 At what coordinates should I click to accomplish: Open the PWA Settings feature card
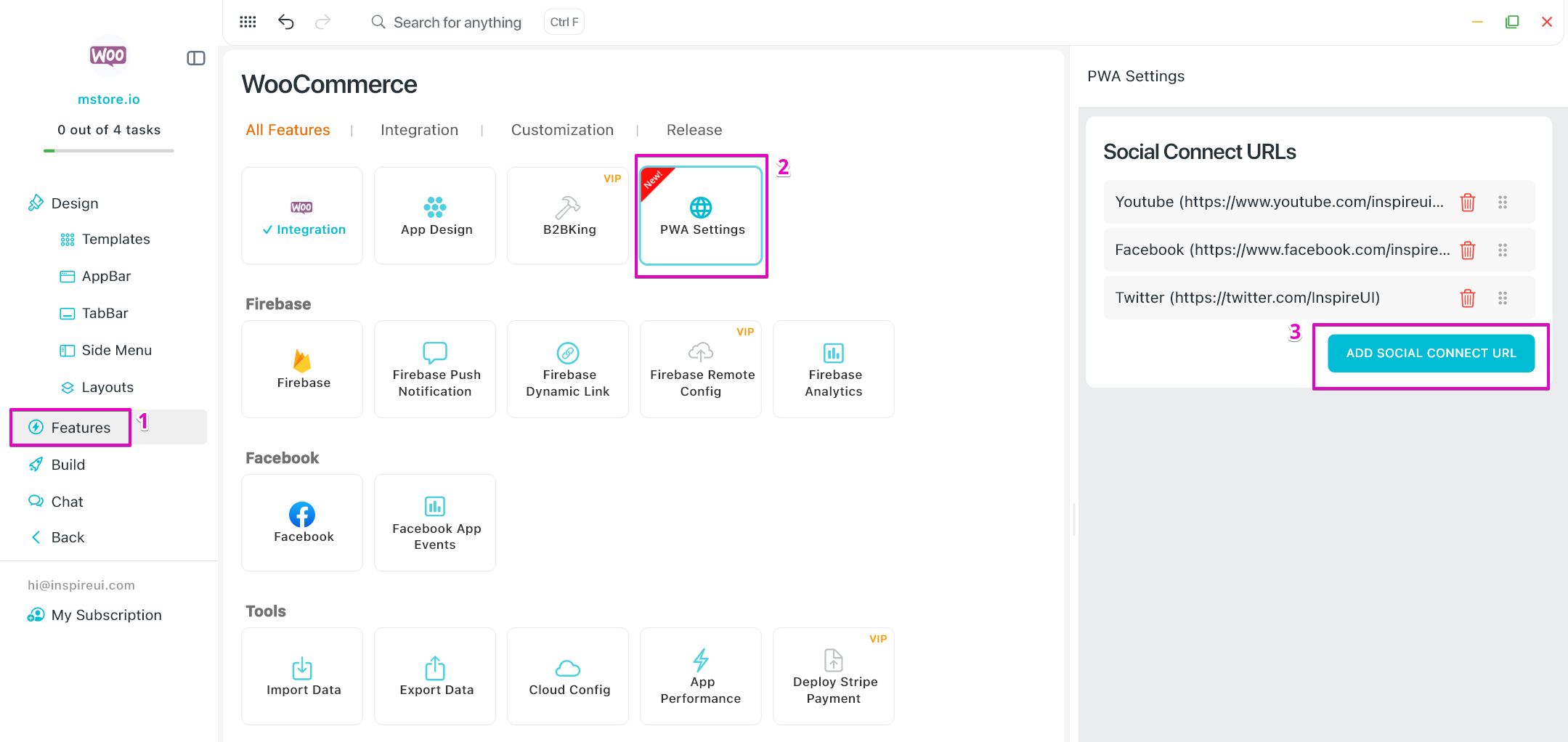[x=701, y=216]
